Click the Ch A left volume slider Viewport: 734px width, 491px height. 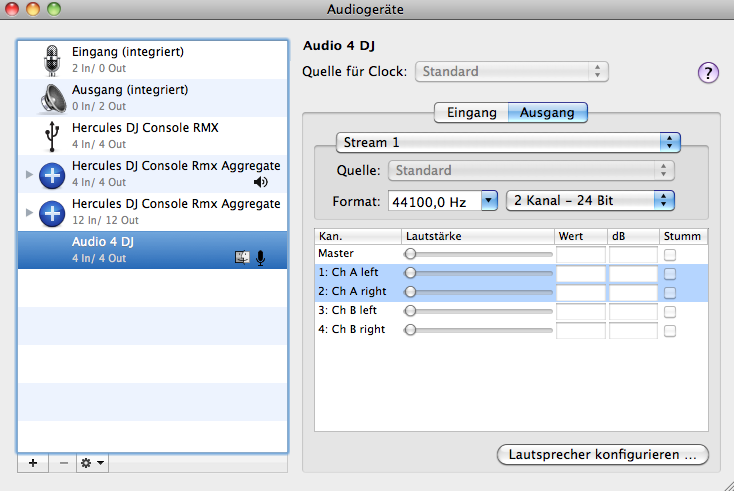click(x=478, y=273)
